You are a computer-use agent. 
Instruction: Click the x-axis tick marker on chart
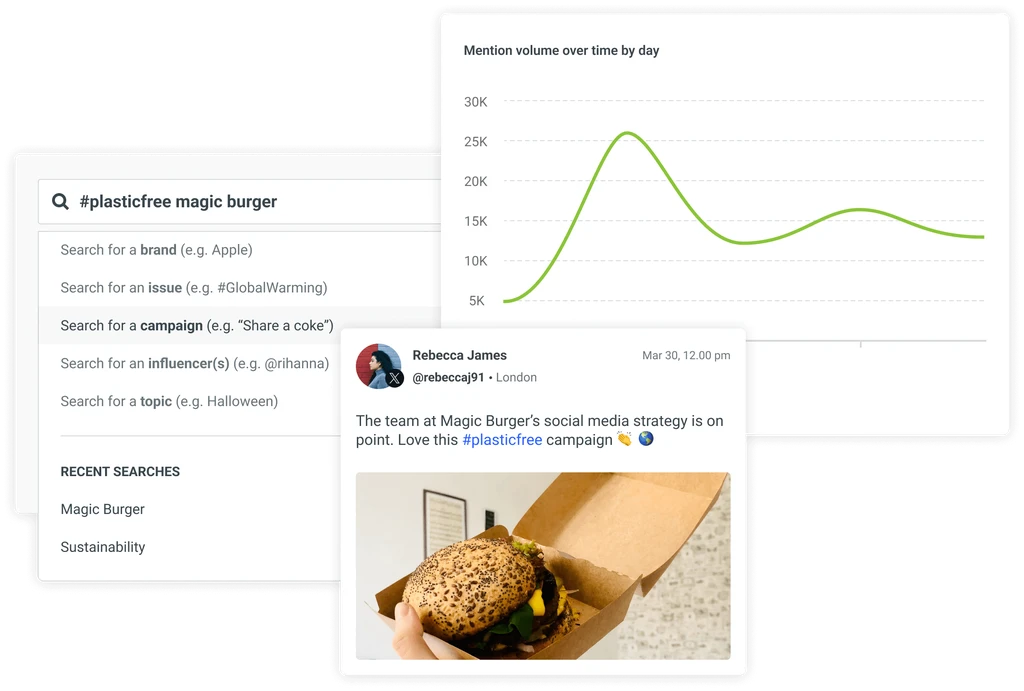point(861,344)
